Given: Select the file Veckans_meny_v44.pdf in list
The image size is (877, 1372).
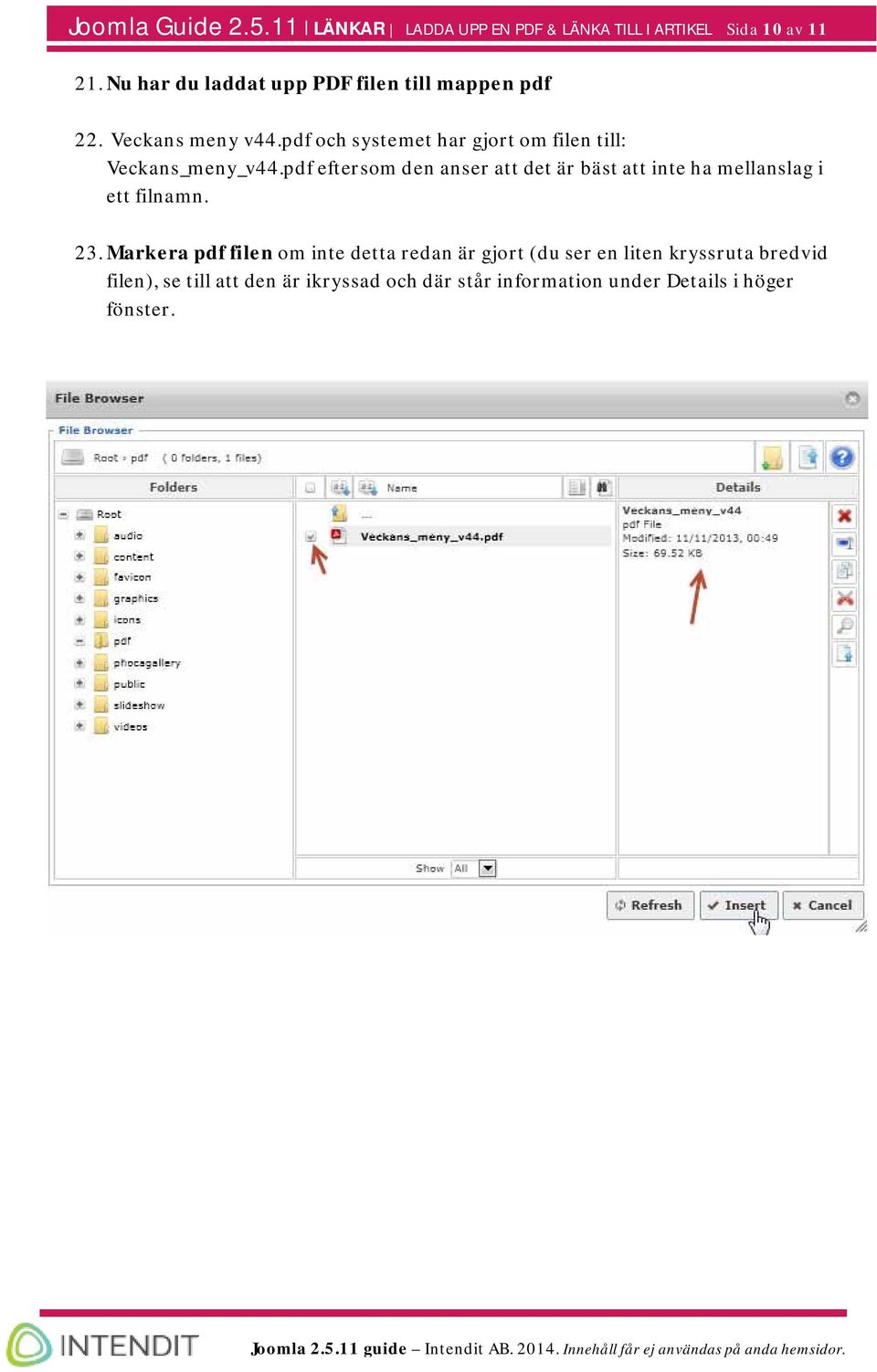Looking at the screenshot, I should point(431,536).
